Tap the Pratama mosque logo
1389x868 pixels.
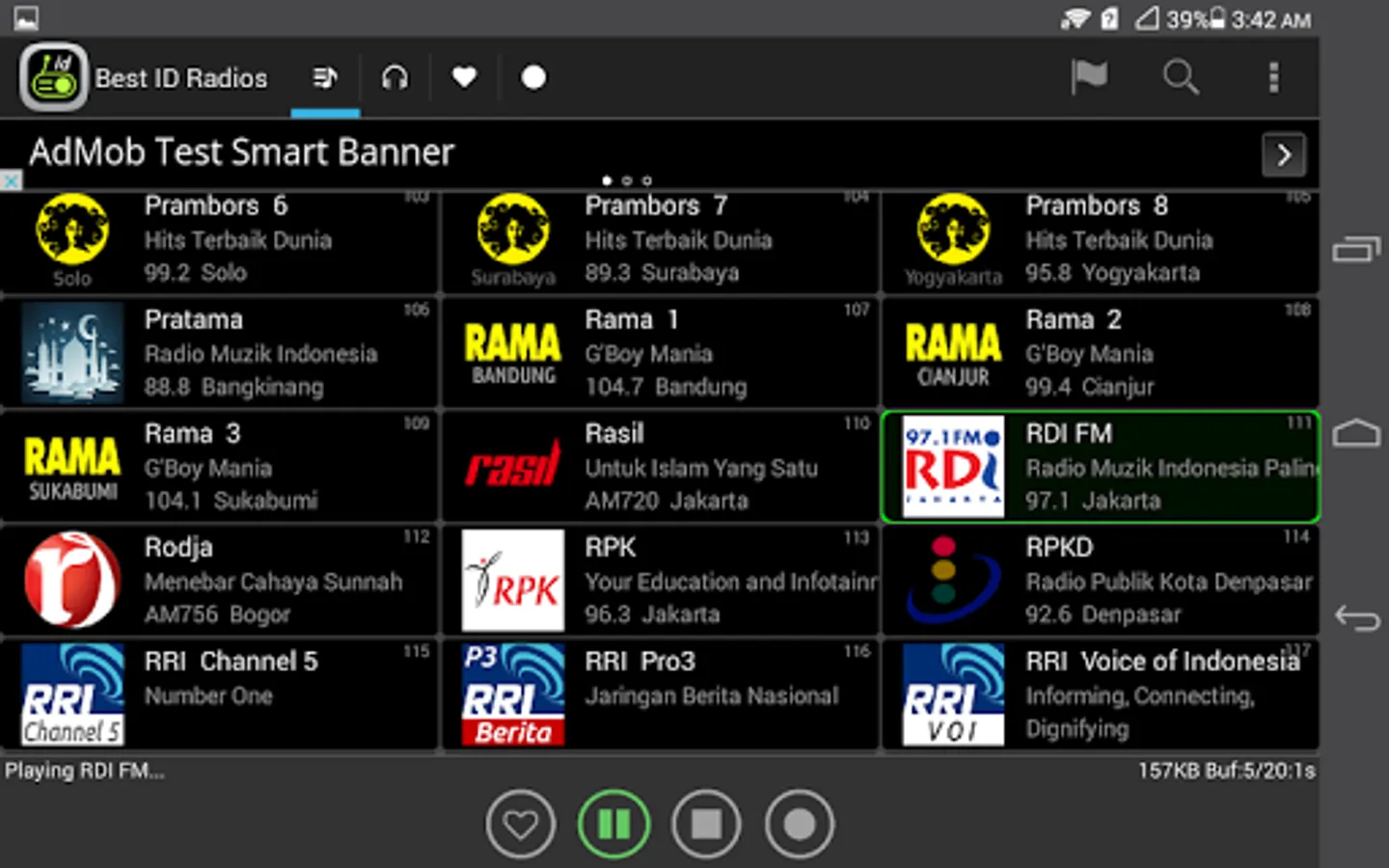coord(72,352)
